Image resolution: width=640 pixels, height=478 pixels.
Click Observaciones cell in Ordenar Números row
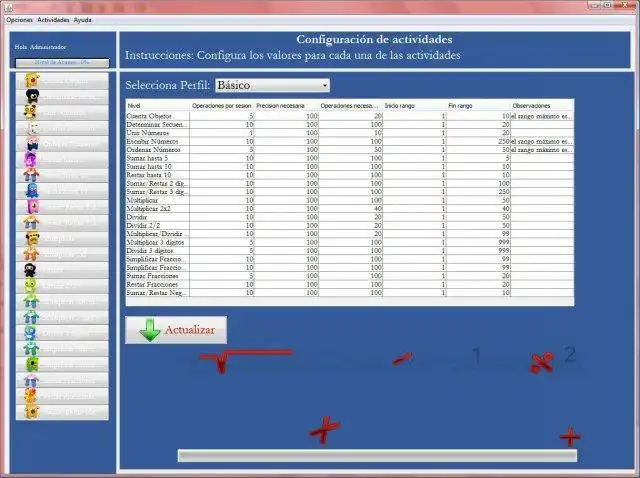(x=542, y=150)
